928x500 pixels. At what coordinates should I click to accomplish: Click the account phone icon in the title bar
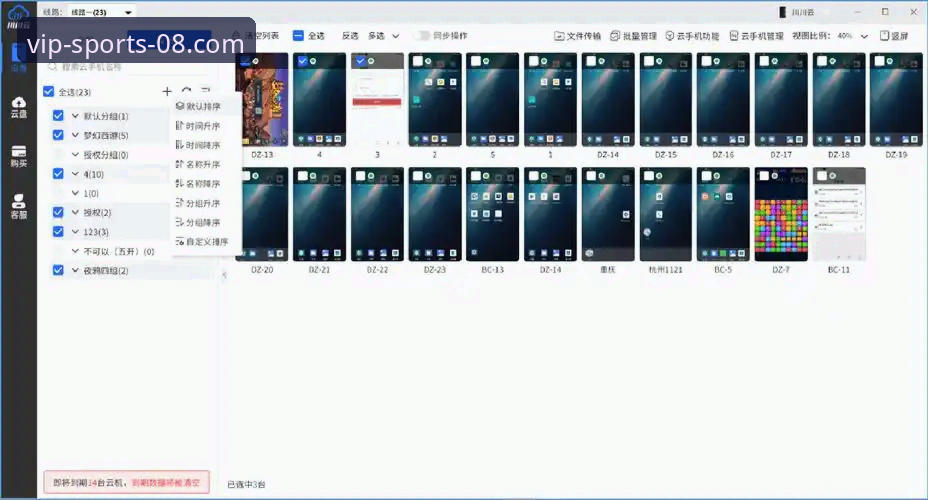click(x=782, y=12)
